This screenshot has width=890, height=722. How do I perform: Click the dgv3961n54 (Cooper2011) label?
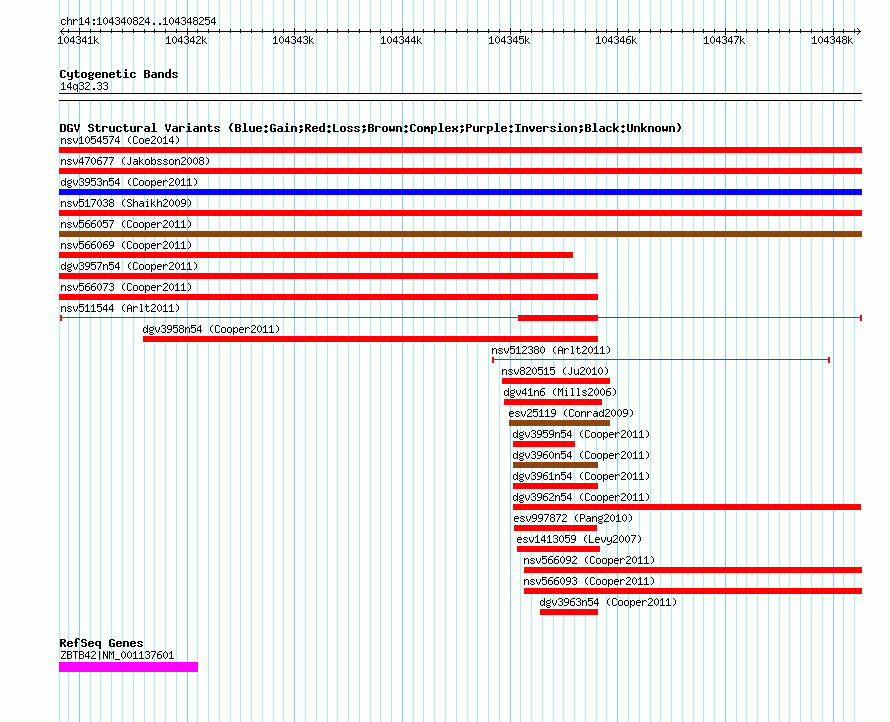[x=581, y=476]
